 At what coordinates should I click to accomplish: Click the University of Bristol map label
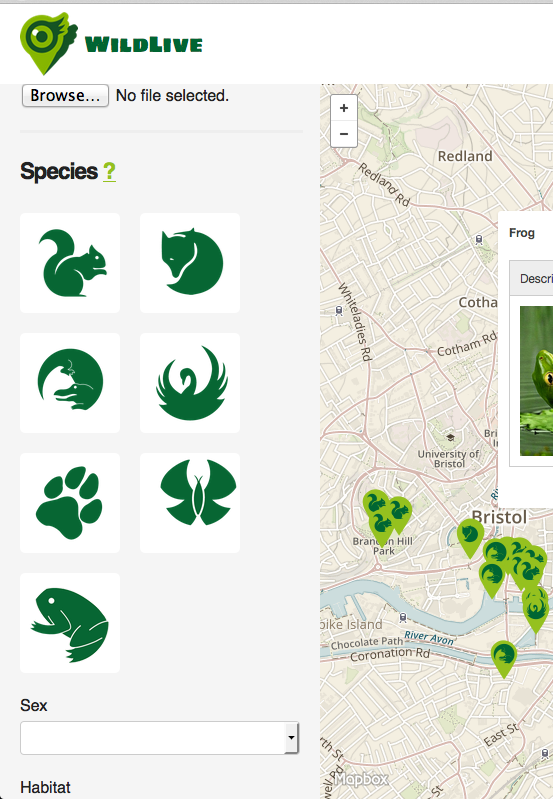pos(449,459)
